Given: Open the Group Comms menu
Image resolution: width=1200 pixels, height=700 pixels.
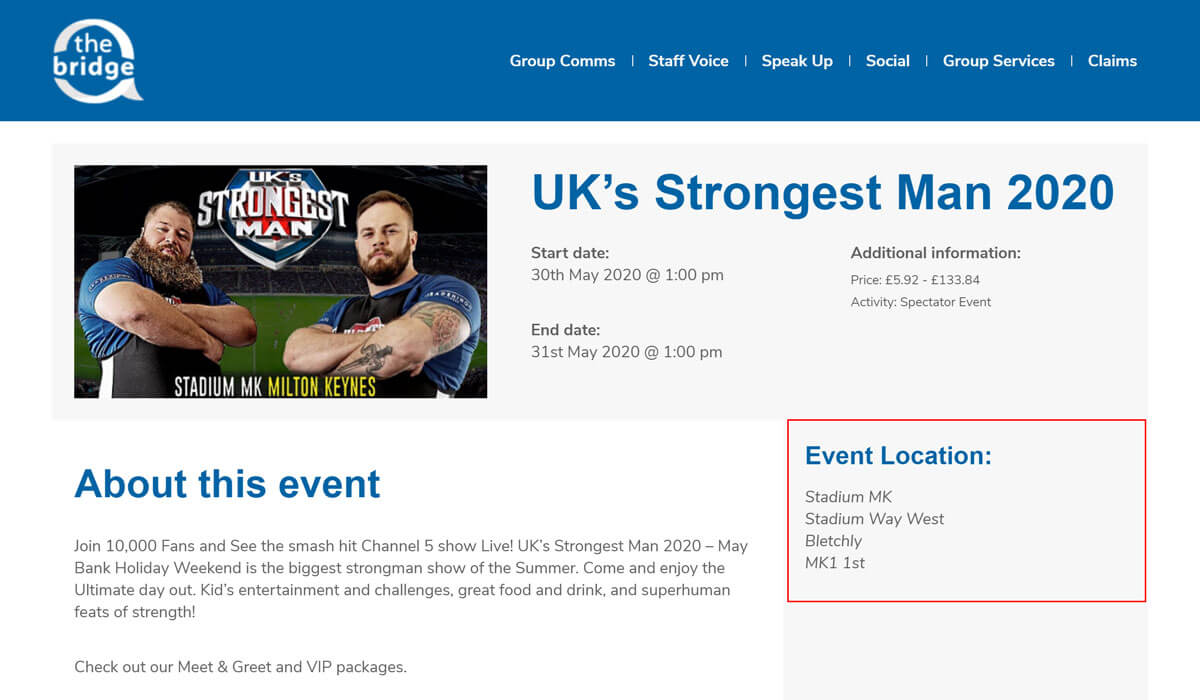Looking at the screenshot, I should (x=562, y=61).
